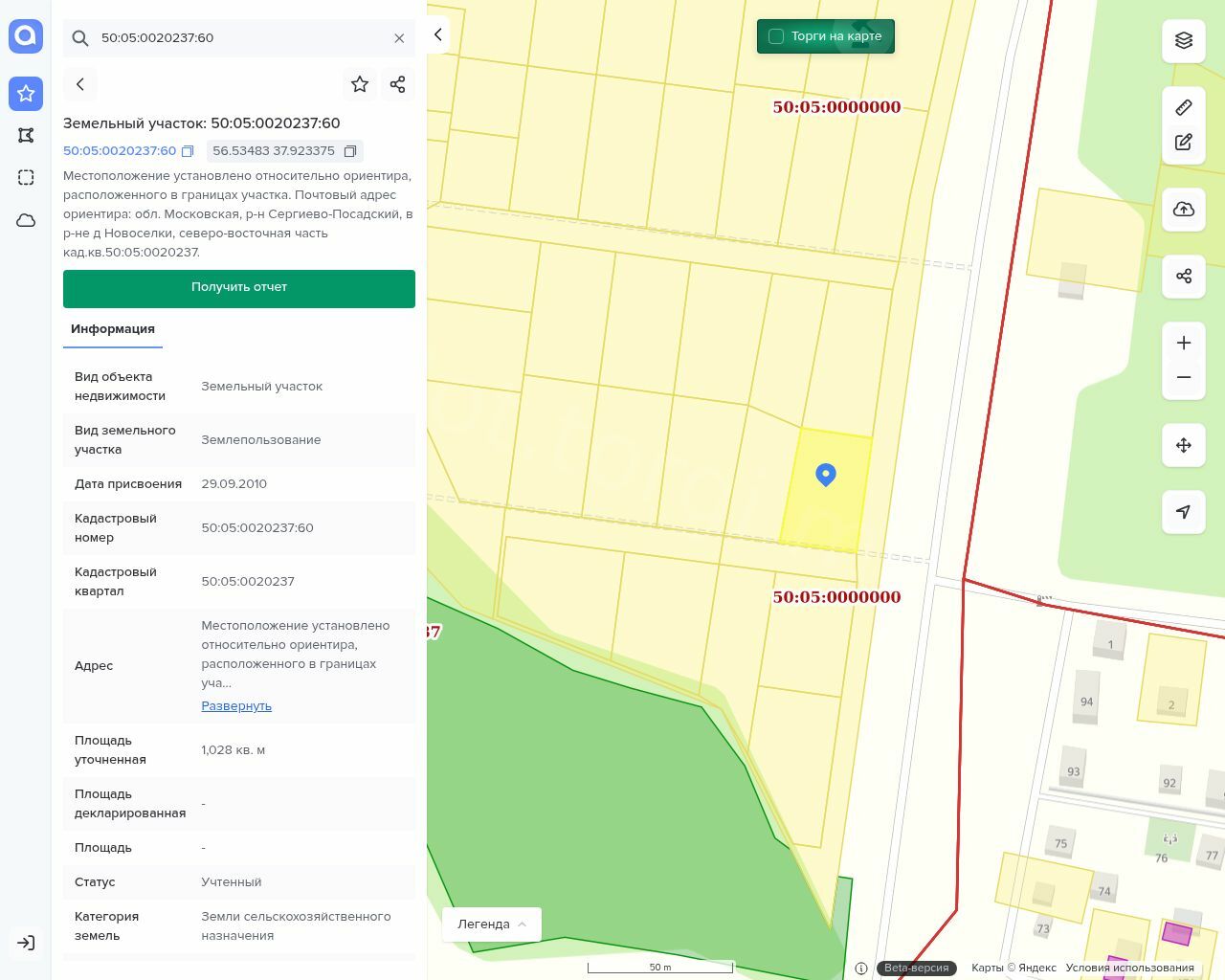Image resolution: width=1225 pixels, height=980 pixels.
Task: Zoom in on the map
Action: (x=1184, y=343)
